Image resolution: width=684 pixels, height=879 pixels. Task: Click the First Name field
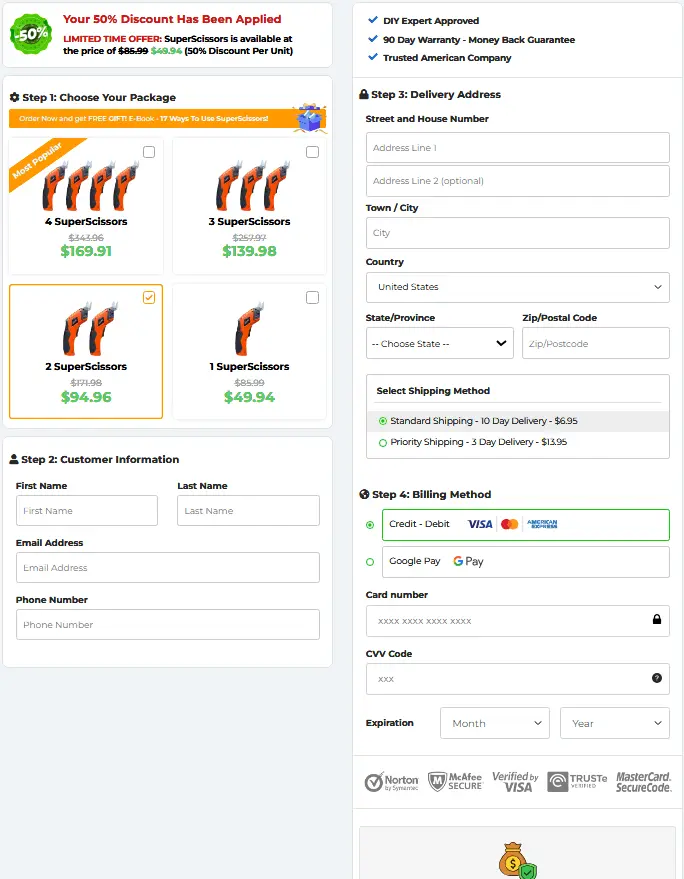click(87, 510)
